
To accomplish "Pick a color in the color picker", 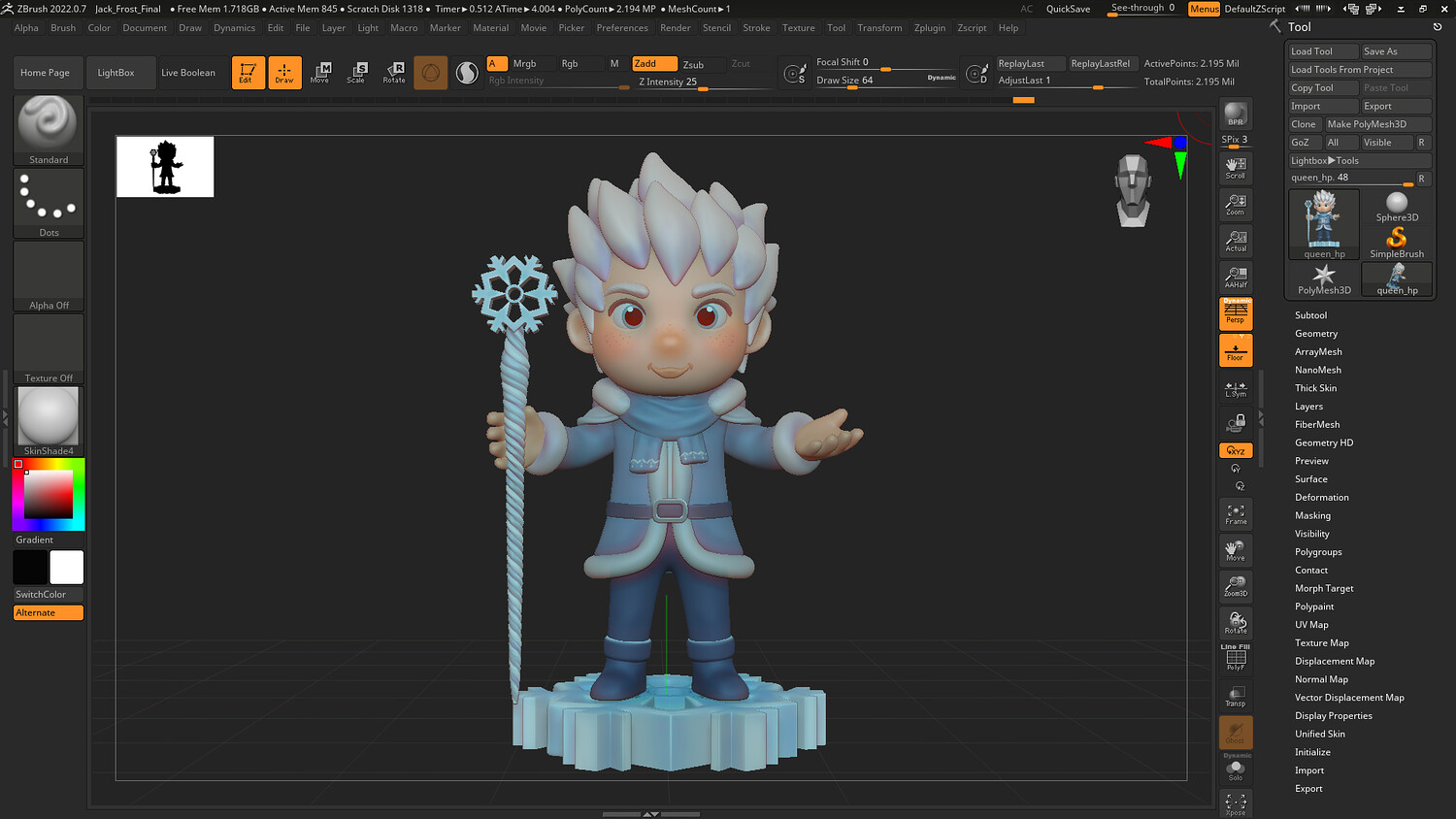I will click(49, 495).
